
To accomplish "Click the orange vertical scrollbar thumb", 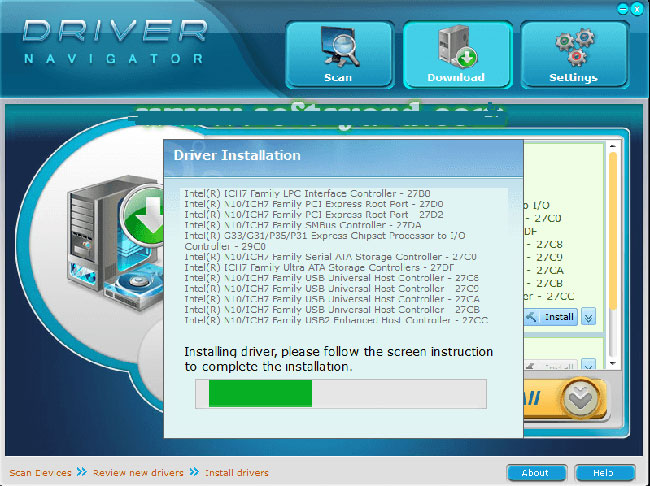I will 613,231.
